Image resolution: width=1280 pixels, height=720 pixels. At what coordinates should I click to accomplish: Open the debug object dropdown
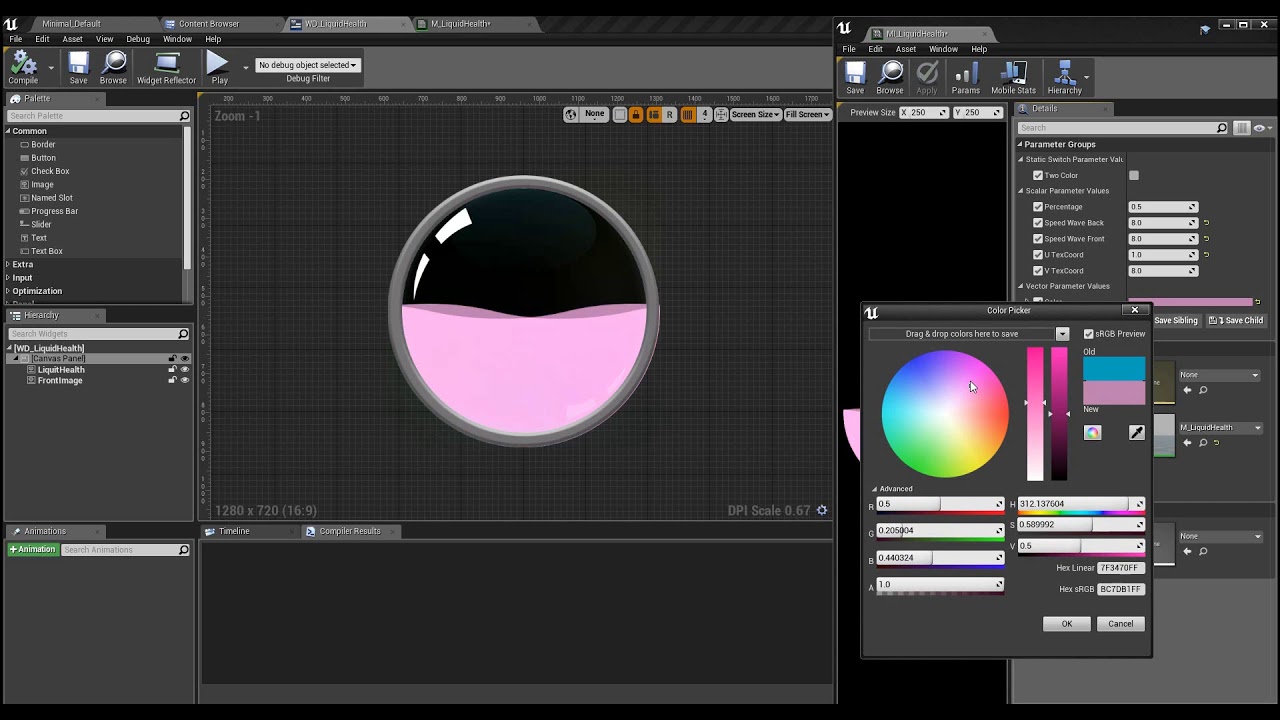(x=307, y=65)
